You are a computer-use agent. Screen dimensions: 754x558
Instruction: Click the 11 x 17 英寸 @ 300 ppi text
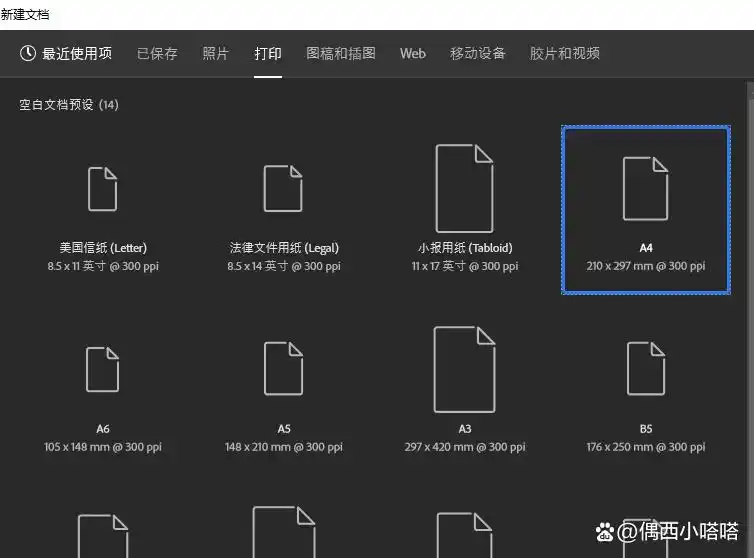[465, 266]
